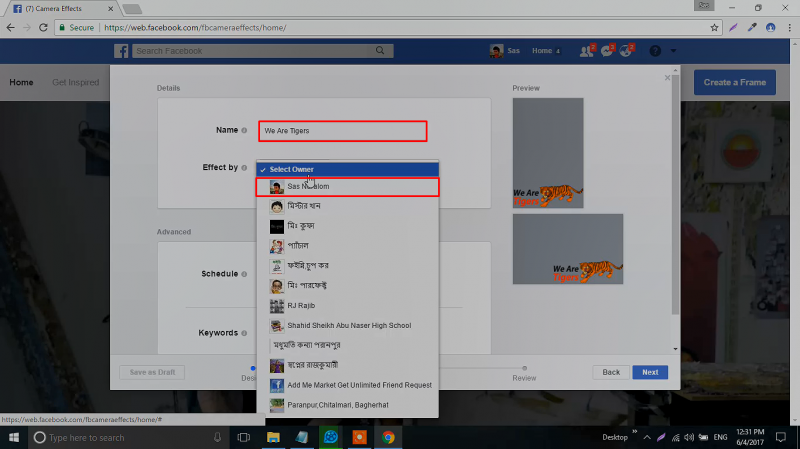Open the Messenger messages icon
The width and height of the screenshot is (800, 449).
(607, 51)
